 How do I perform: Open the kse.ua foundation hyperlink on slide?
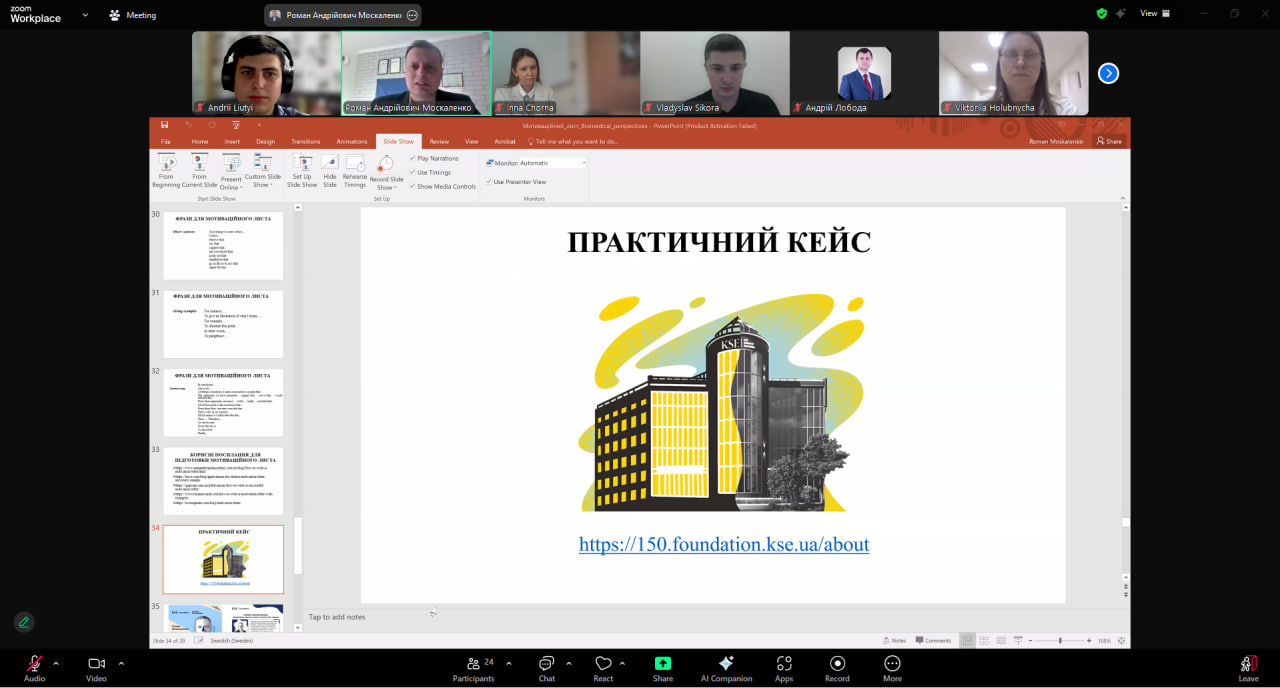[x=724, y=544]
